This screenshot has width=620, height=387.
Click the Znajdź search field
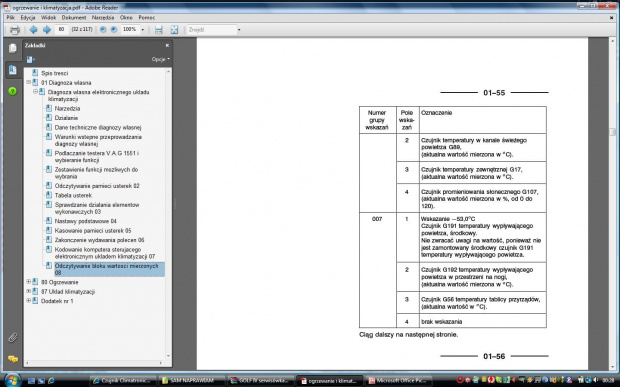tap(211, 30)
